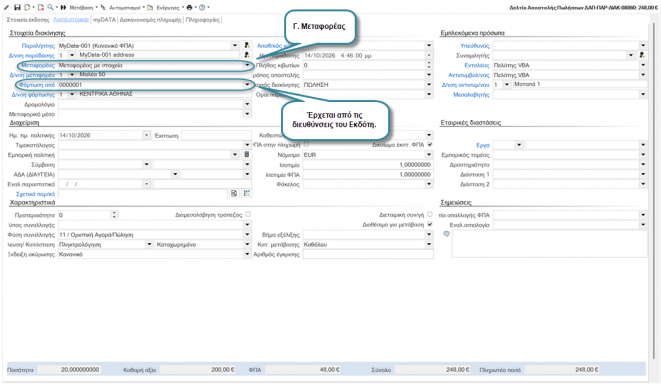Expand the Μεταφορέας dropdown

tap(247, 65)
